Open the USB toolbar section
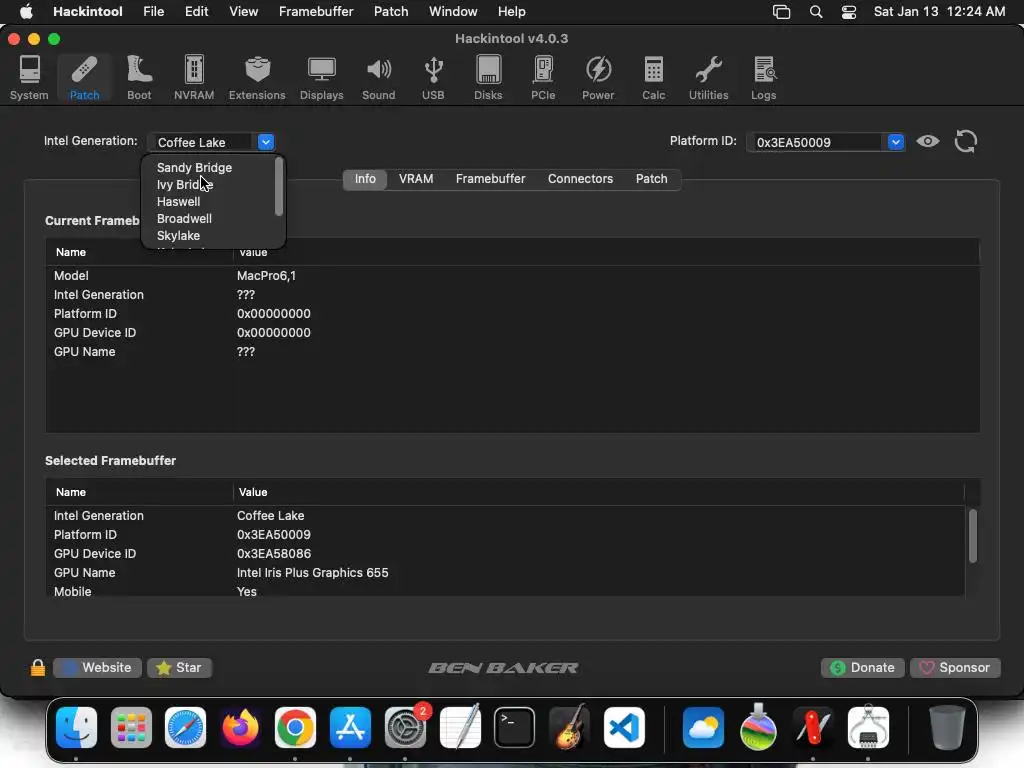The image size is (1024, 768). pyautogui.click(x=433, y=78)
